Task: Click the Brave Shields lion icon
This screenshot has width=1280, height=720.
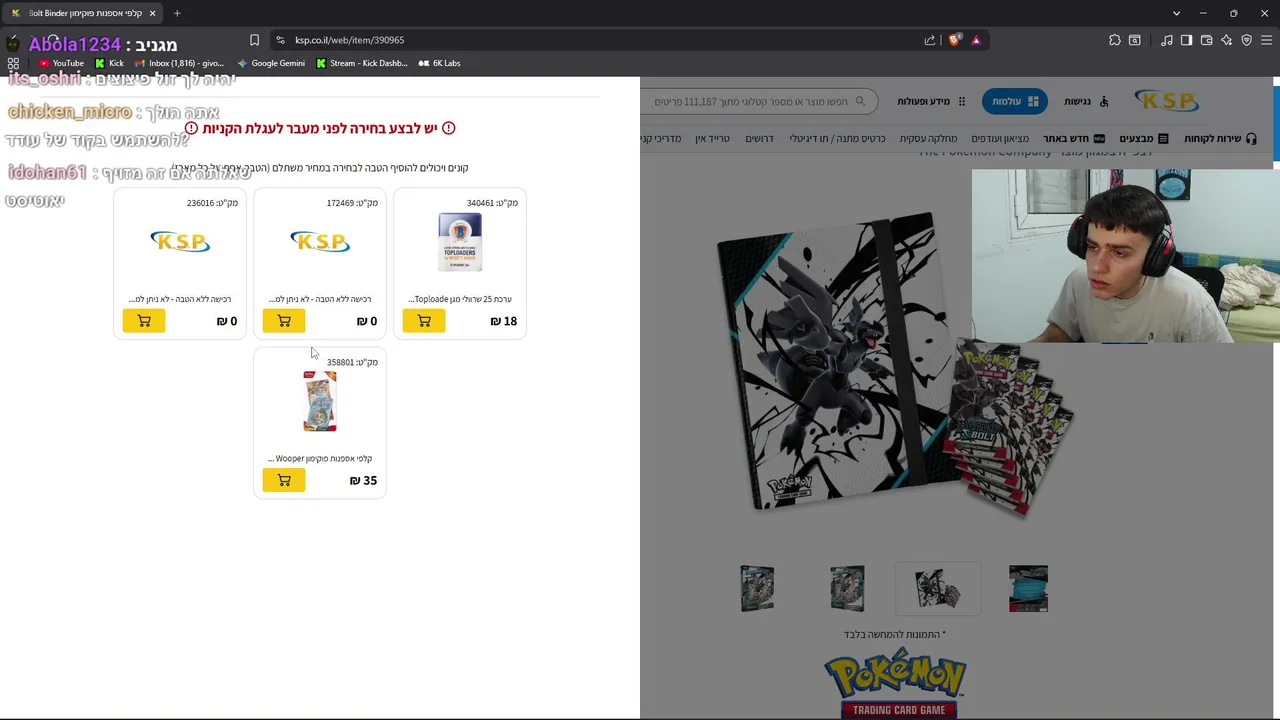Action: click(x=954, y=40)
